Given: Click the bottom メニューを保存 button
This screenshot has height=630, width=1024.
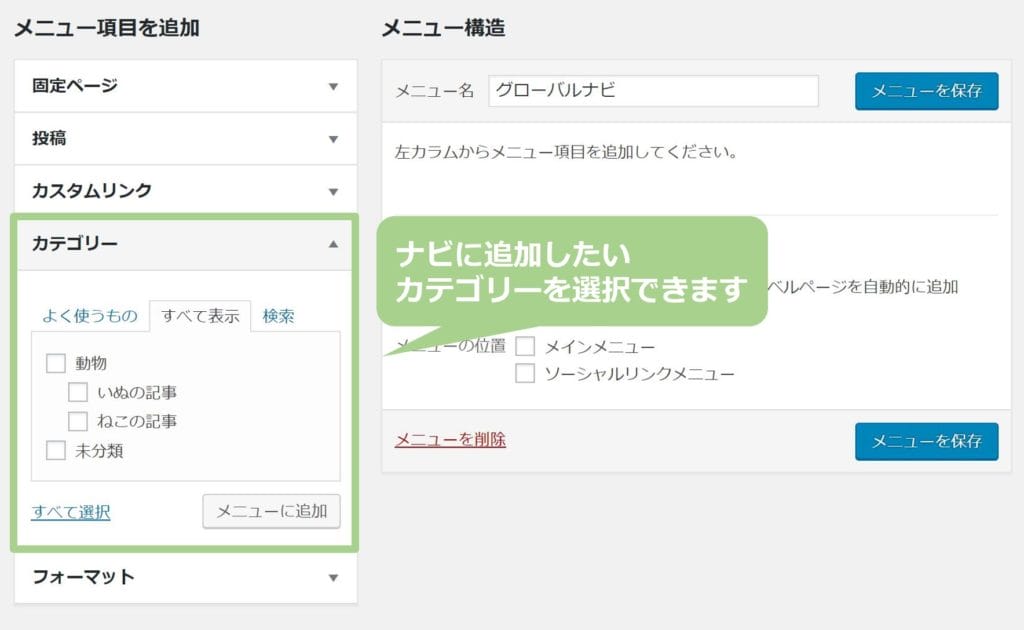Looking at the screenshot, I should [x=926, y=441].
